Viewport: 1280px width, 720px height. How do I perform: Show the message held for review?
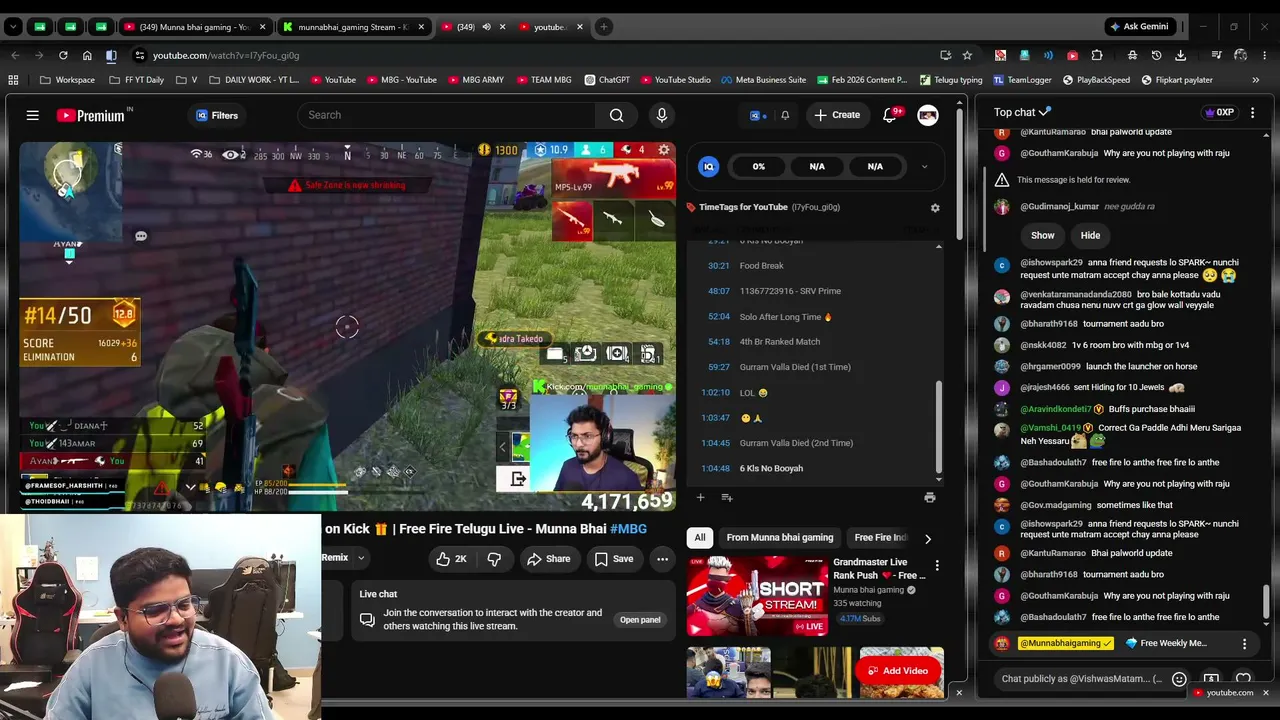pos(1043,236)
